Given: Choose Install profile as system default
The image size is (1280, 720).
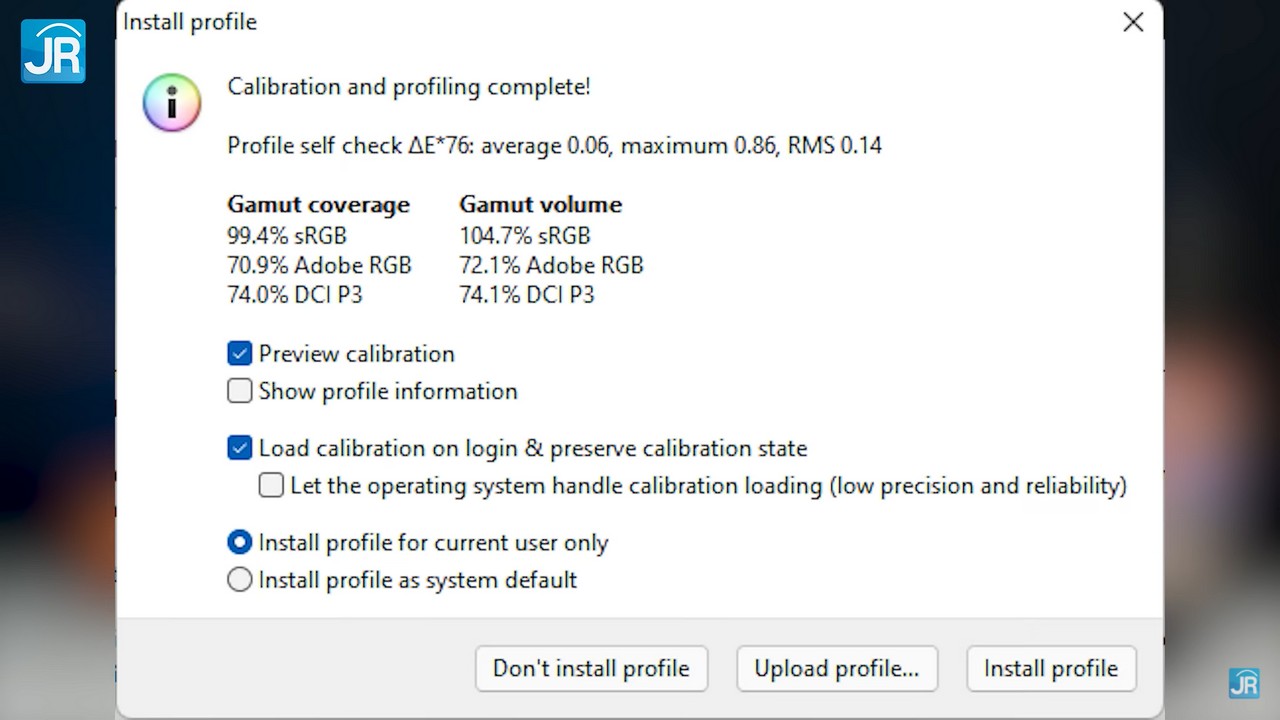Looking at the screenshot, I should point(240,580).
